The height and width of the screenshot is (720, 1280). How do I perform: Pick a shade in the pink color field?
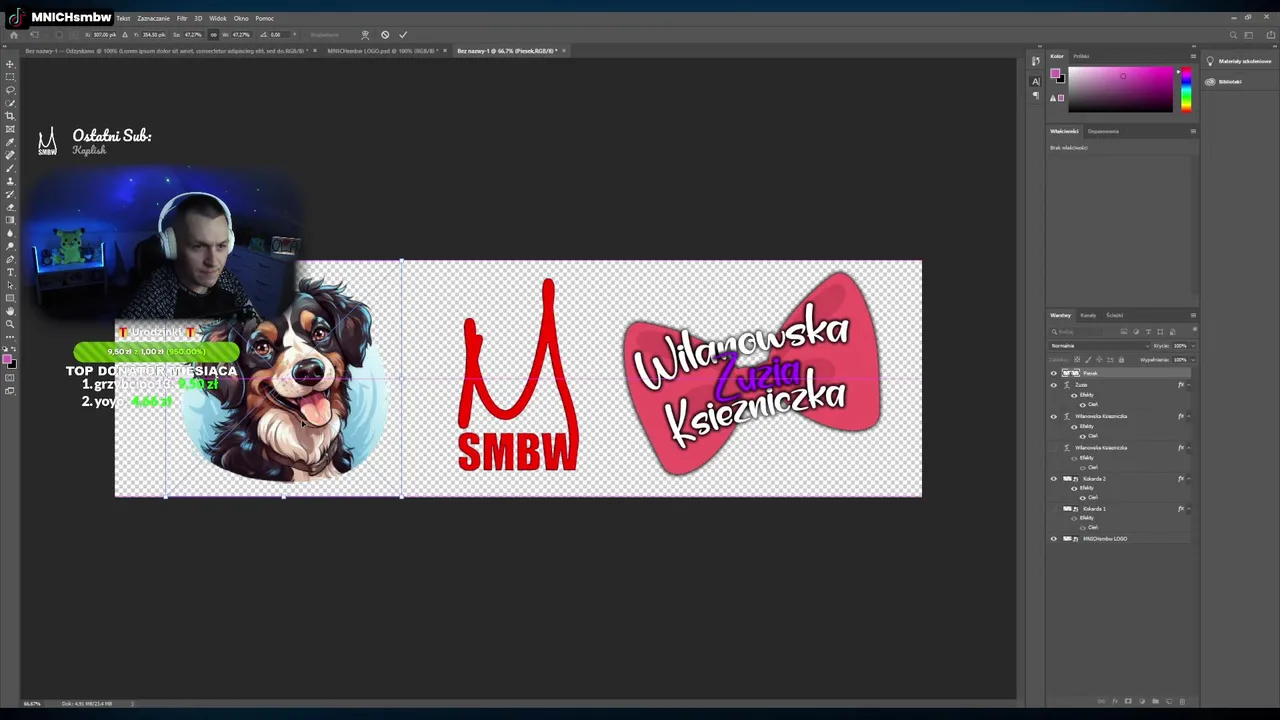pos(1120,90)
